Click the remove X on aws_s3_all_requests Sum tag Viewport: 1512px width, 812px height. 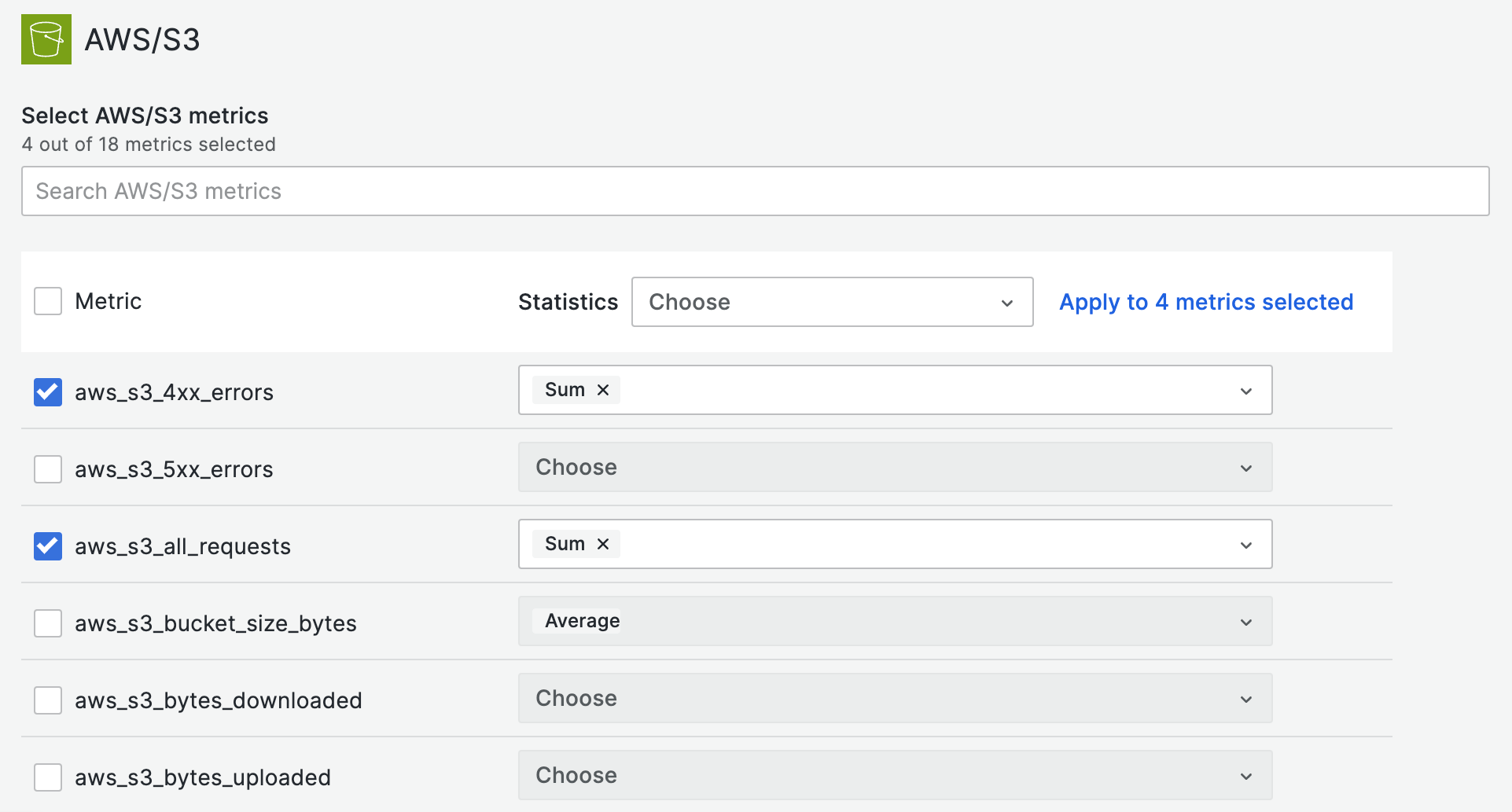tap(602, 544)
